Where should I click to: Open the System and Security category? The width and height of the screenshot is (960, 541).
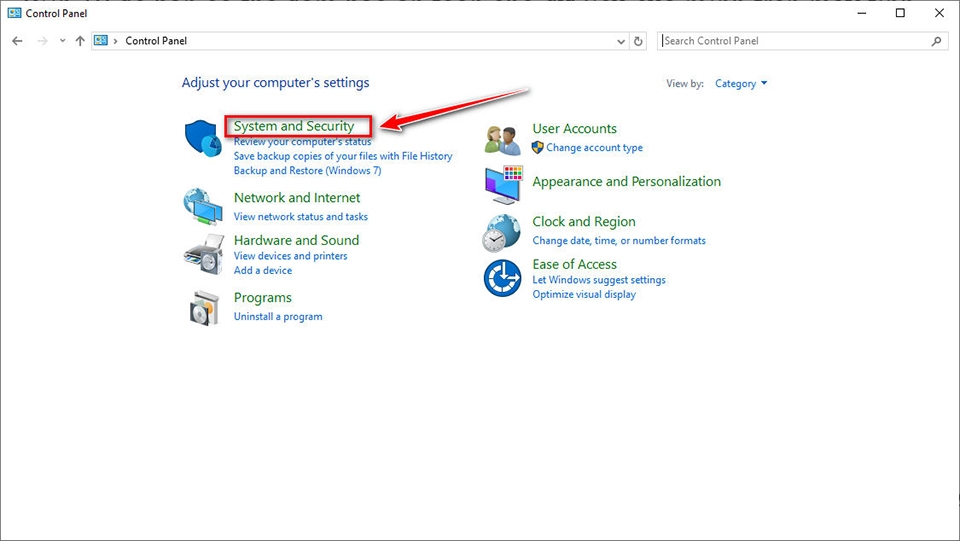point(294,126)
